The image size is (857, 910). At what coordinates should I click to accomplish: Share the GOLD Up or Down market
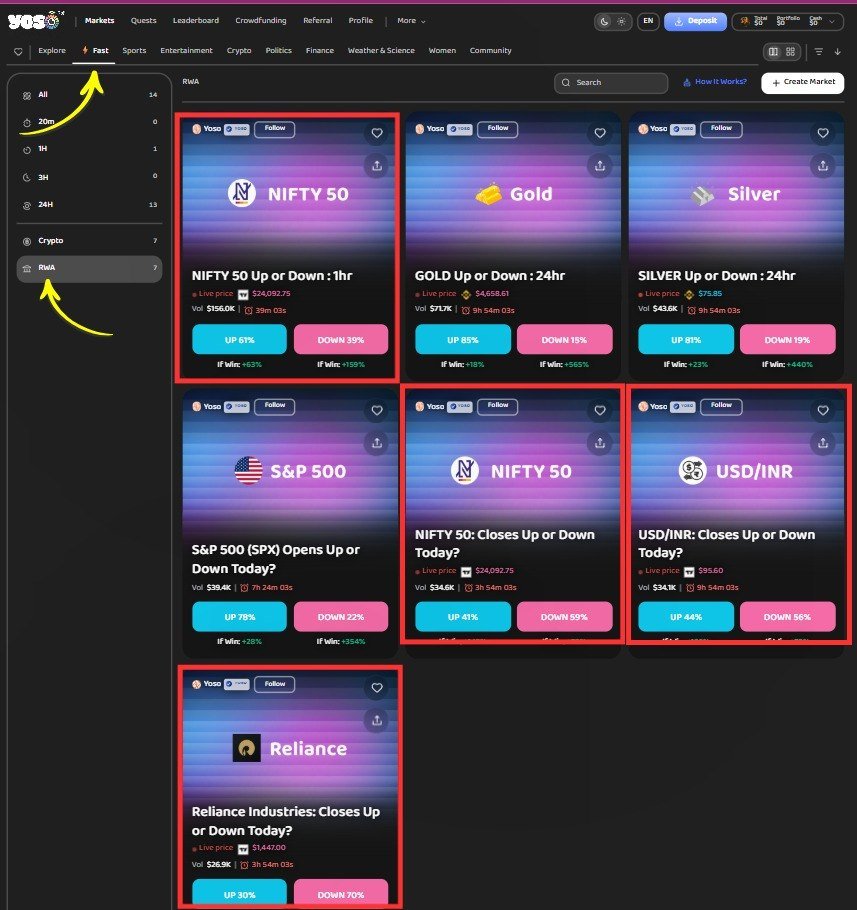599,166
